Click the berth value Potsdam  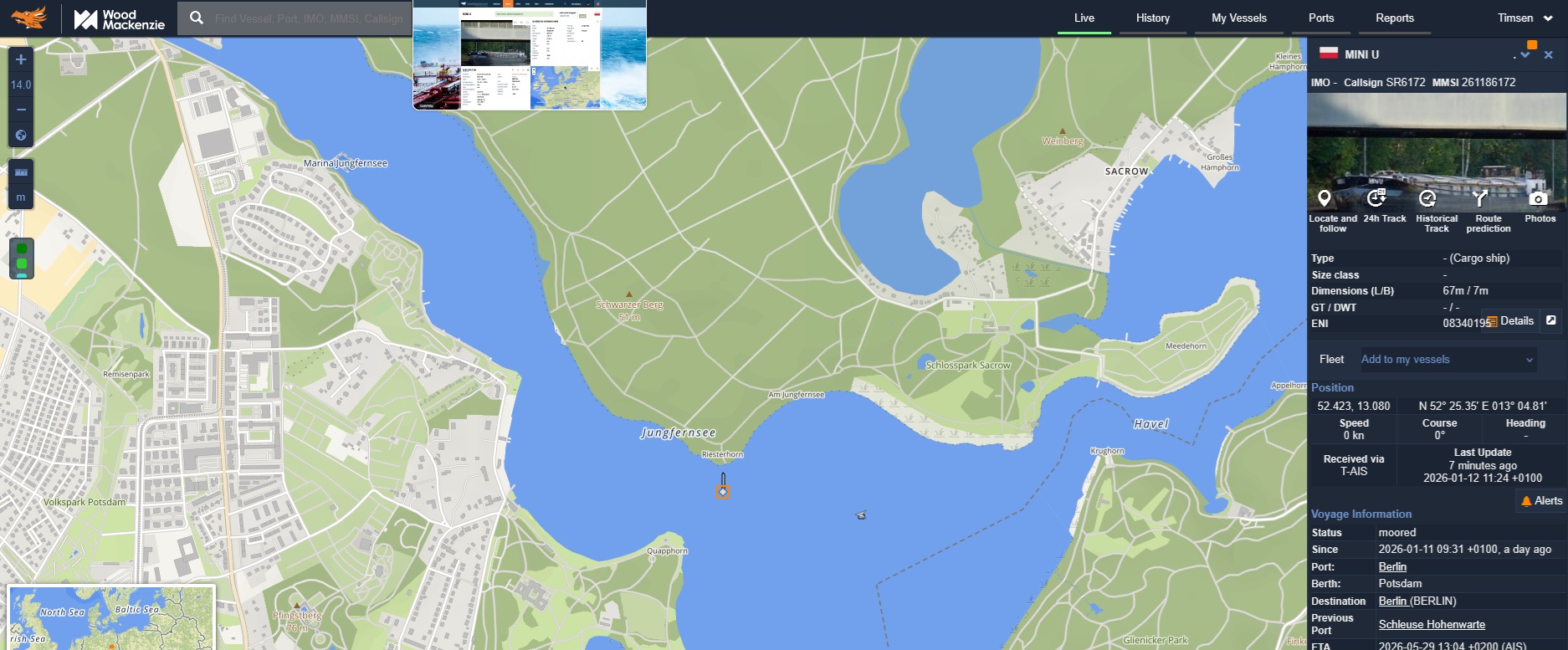coord(1400,584)
